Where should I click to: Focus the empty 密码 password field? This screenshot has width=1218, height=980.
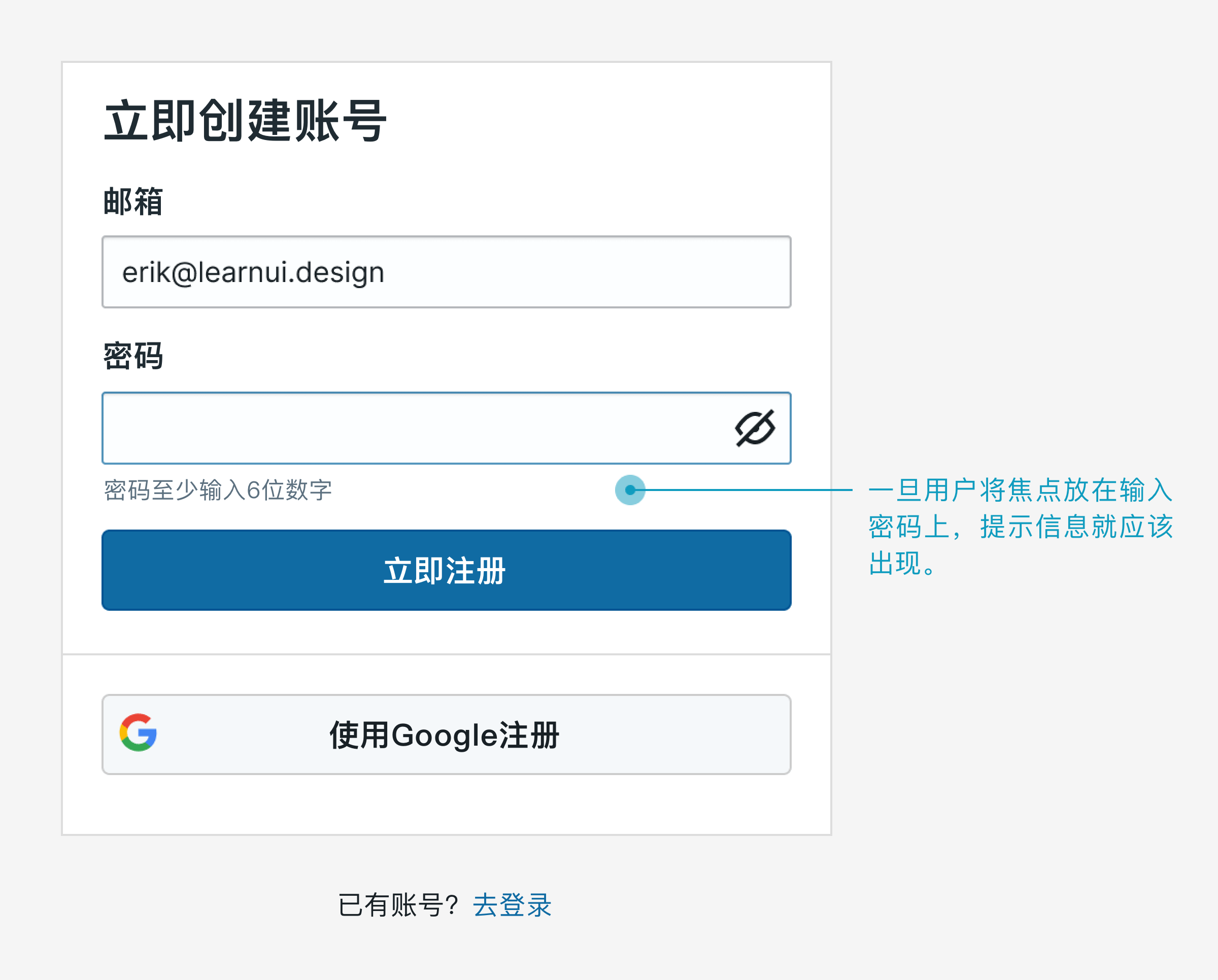[x=446, y=428]
